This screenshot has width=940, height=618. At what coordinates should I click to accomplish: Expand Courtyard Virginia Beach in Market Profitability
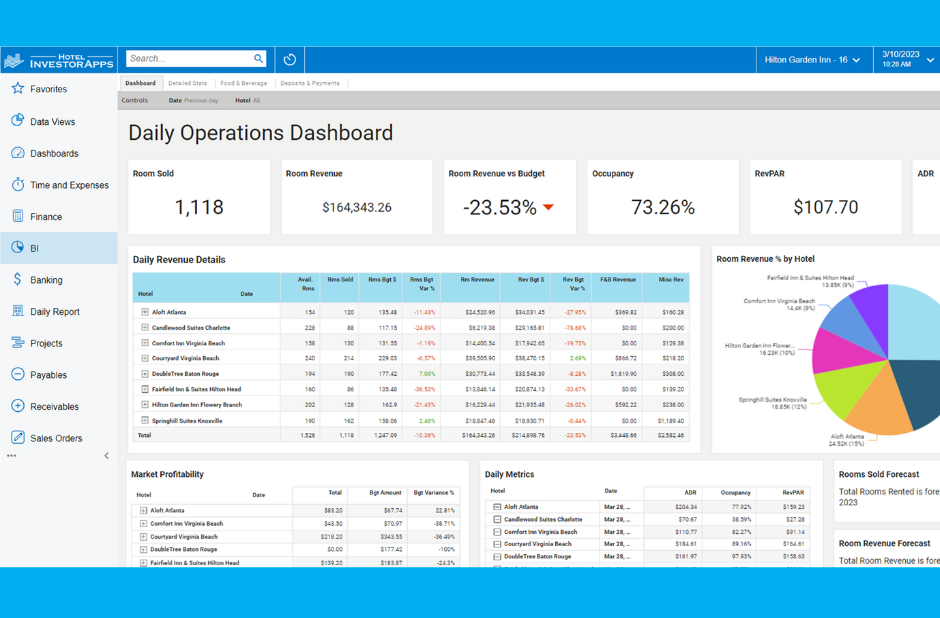(x=143, y=536)
